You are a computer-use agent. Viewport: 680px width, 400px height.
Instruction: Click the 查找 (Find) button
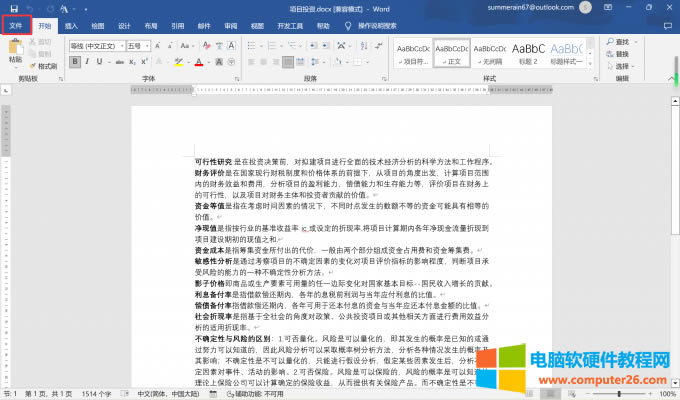(x=622, y=42)
